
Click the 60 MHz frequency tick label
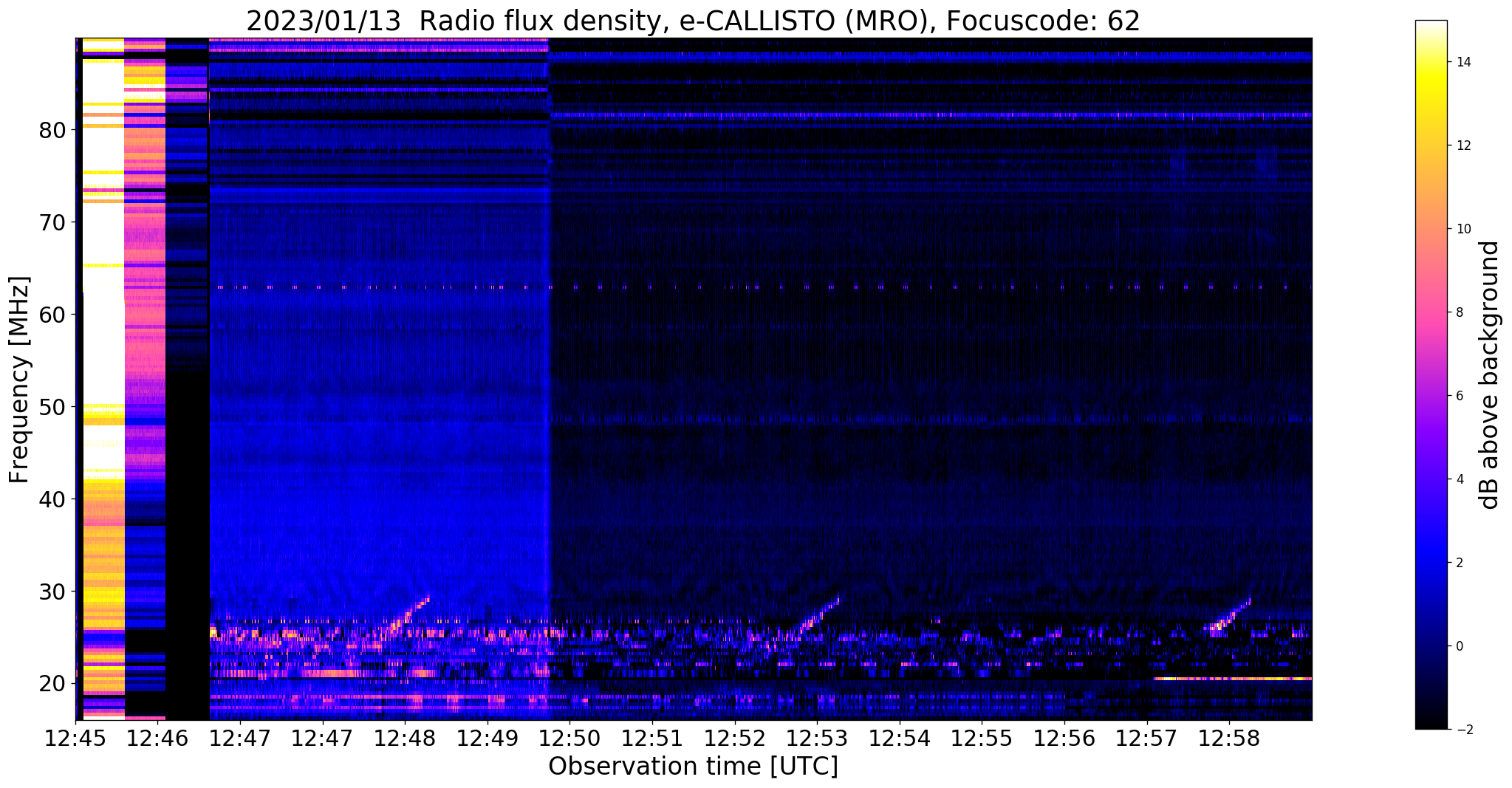click(x=52, y=315)
